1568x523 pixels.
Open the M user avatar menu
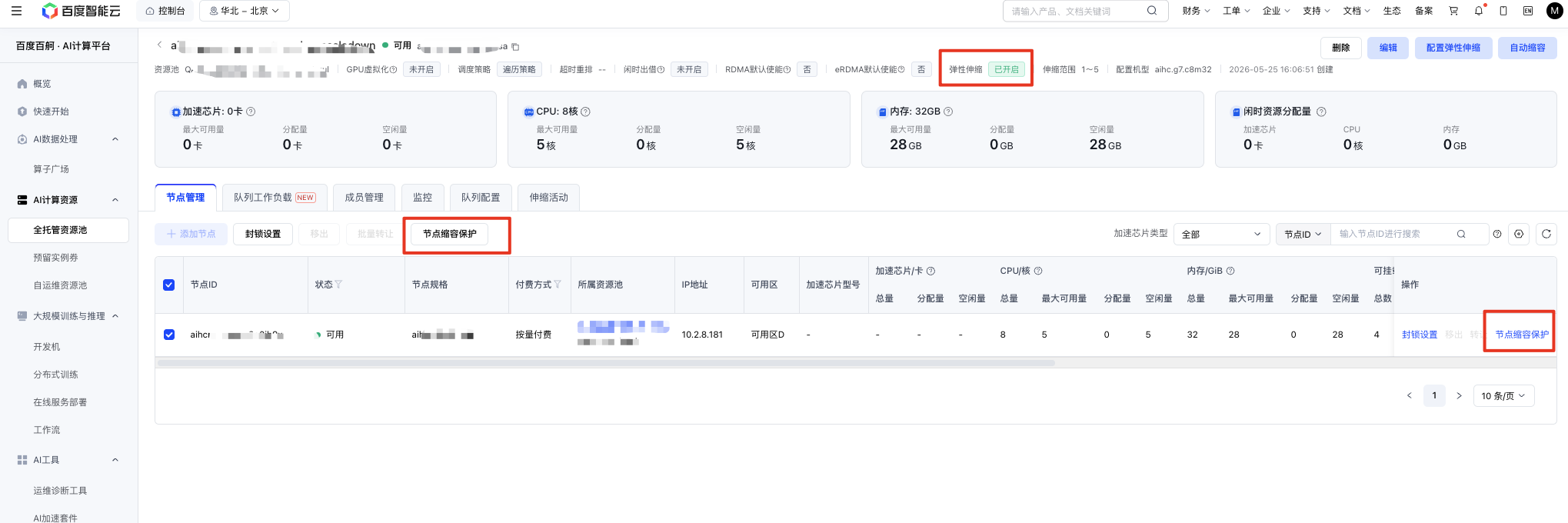tap(1554, 11)
